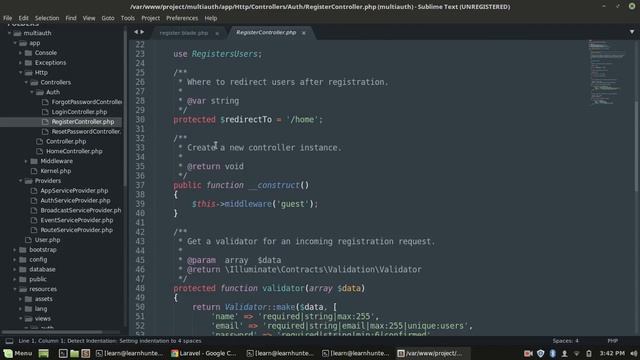Open the Edit menu

(23, 18)
